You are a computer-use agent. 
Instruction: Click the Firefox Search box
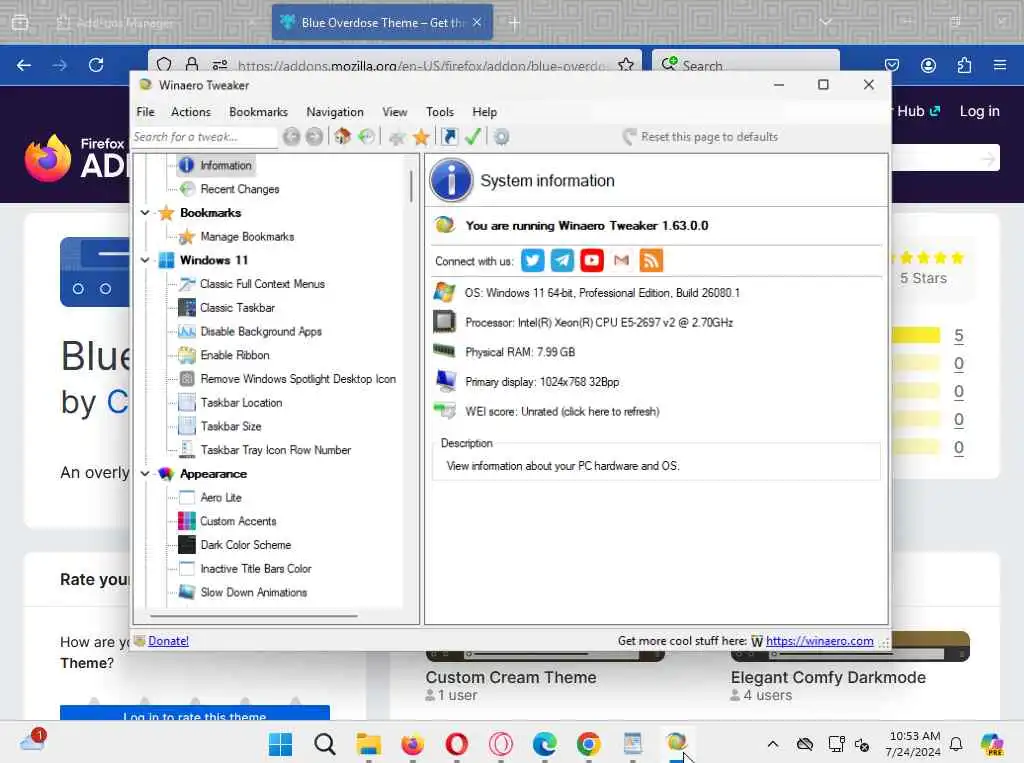tap(746, 65)
